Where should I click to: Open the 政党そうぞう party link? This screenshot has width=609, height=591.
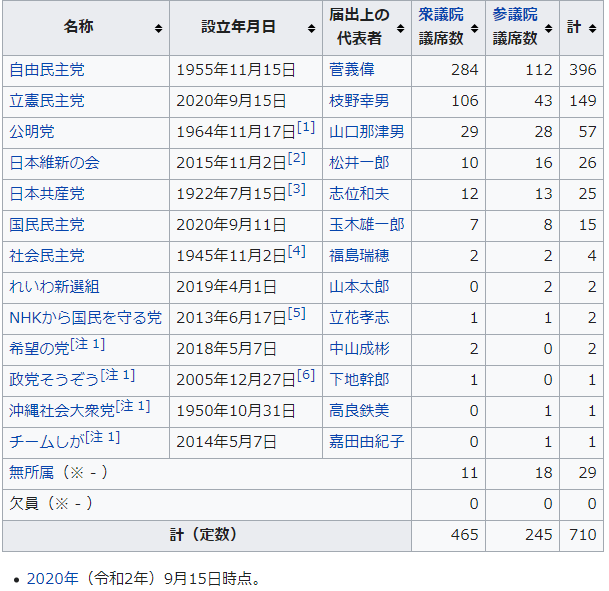click(54, 380)
